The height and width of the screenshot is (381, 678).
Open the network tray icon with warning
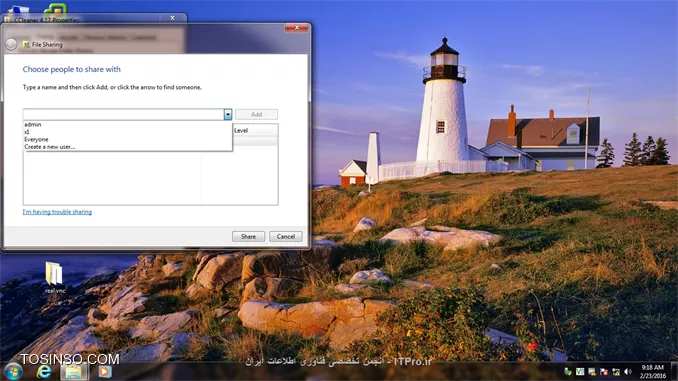click(616, 371)
